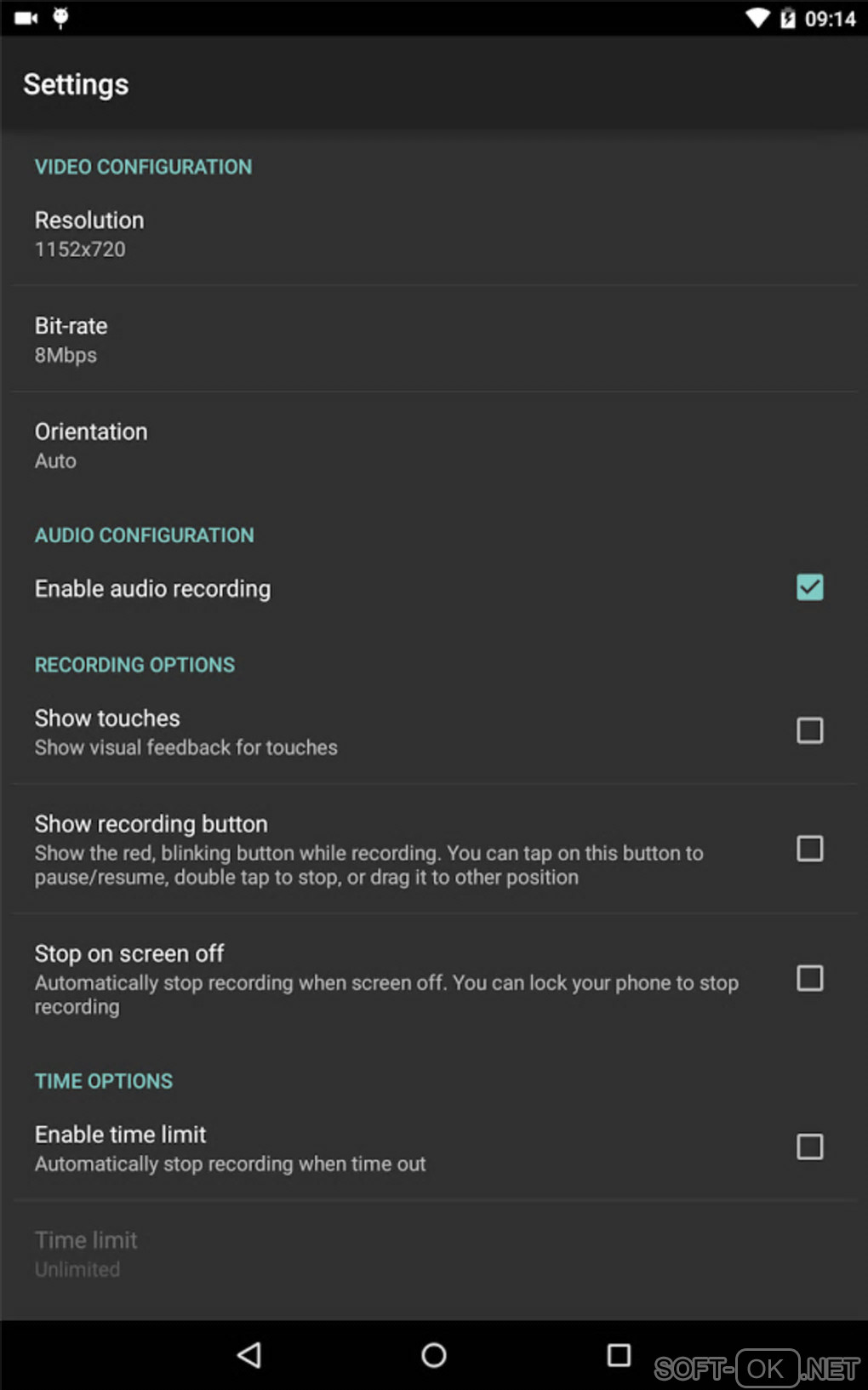Tap the debug notification icon in status bar
The width and height of the screenshot is (868, 1390).
coord(60,18)
